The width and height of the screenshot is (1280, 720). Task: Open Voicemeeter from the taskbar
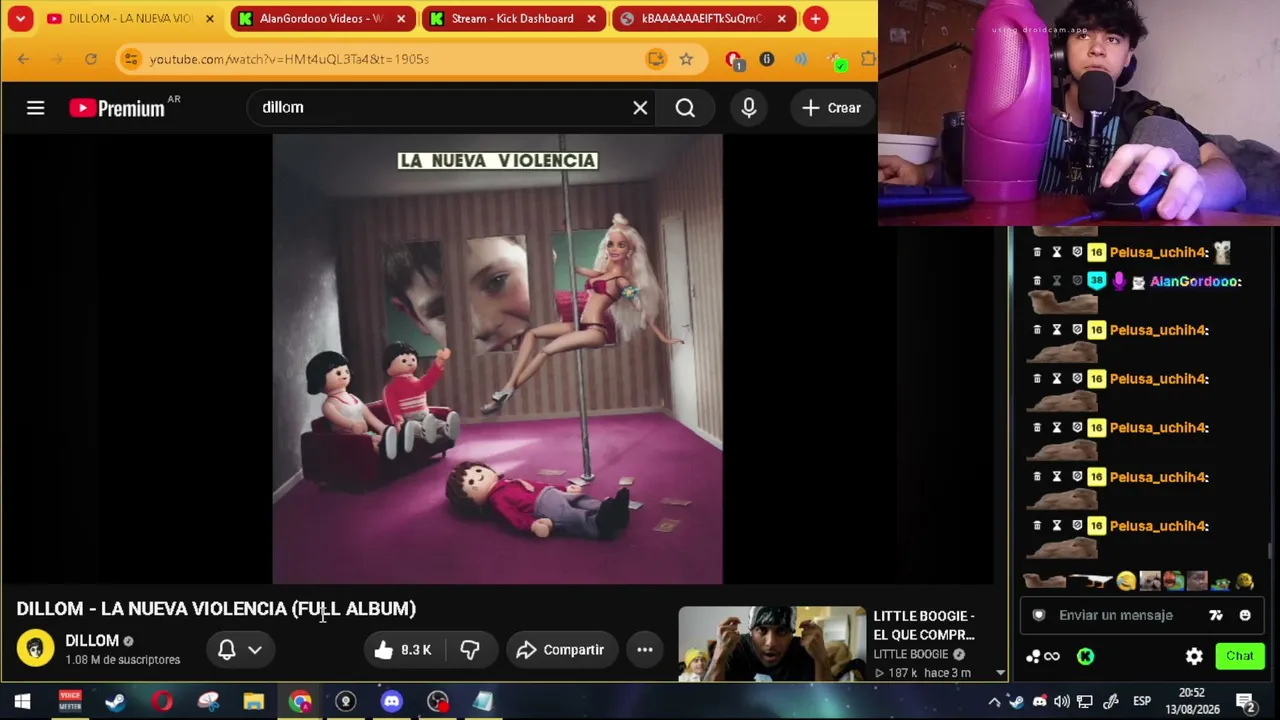pos(70,701)
